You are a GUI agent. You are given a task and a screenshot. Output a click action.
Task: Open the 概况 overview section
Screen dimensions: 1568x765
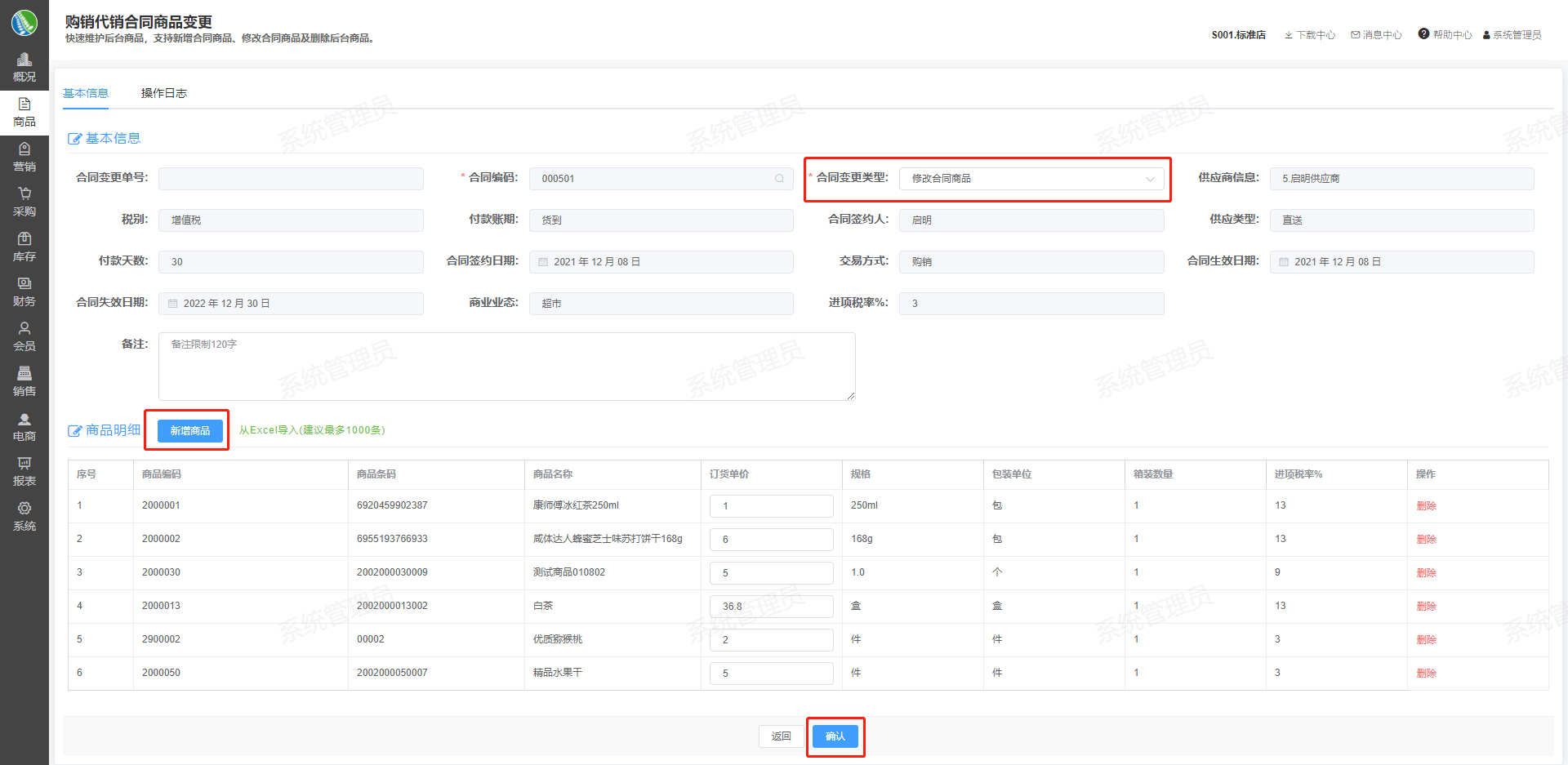(24, 68)
